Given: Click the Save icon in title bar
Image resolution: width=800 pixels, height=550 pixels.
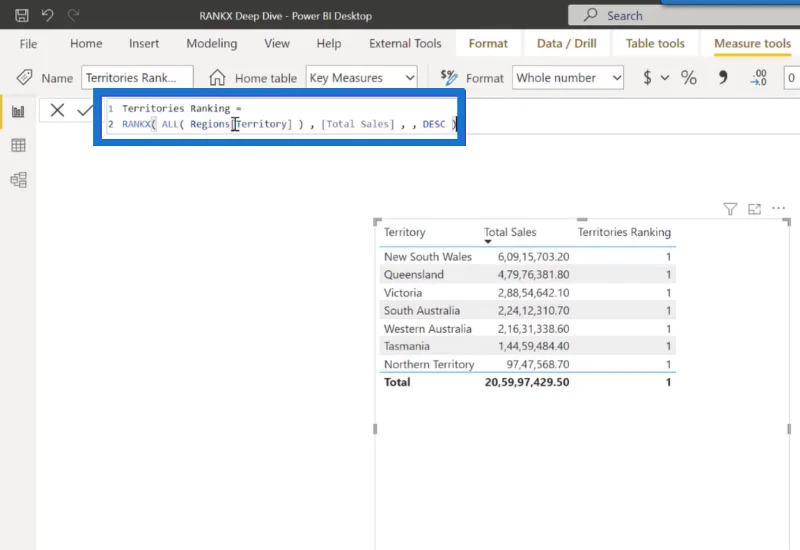Looking at the screenshot, I should pos(21,15).
